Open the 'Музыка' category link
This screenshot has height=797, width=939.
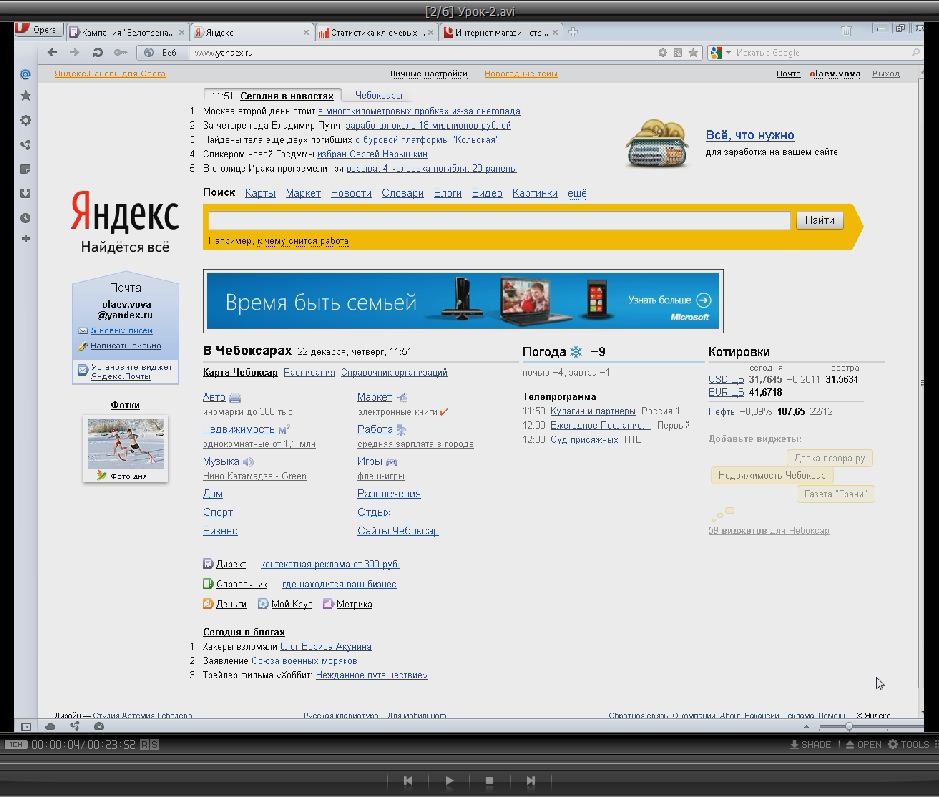(x=221, y=462)
